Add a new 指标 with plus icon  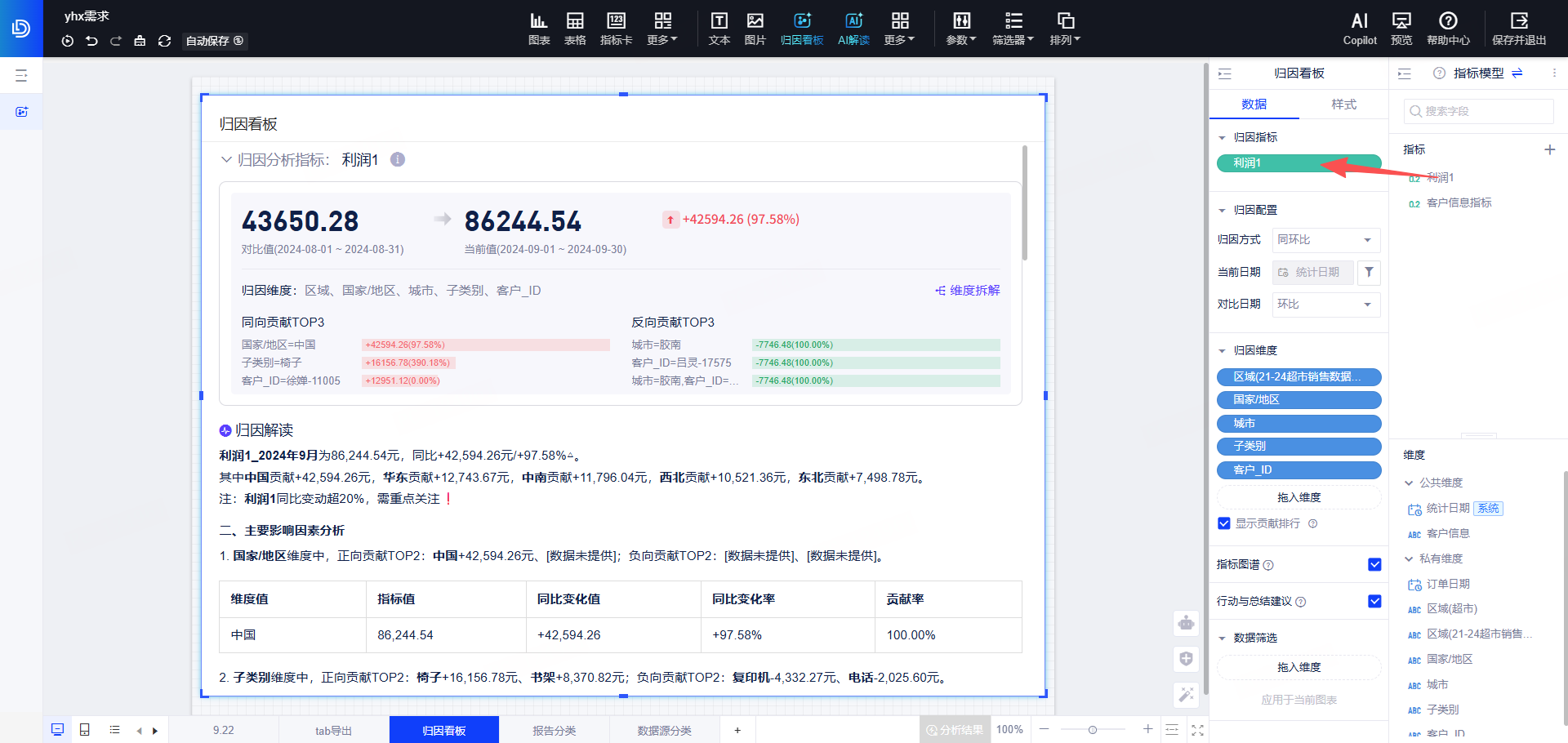tap(1549, 149)
